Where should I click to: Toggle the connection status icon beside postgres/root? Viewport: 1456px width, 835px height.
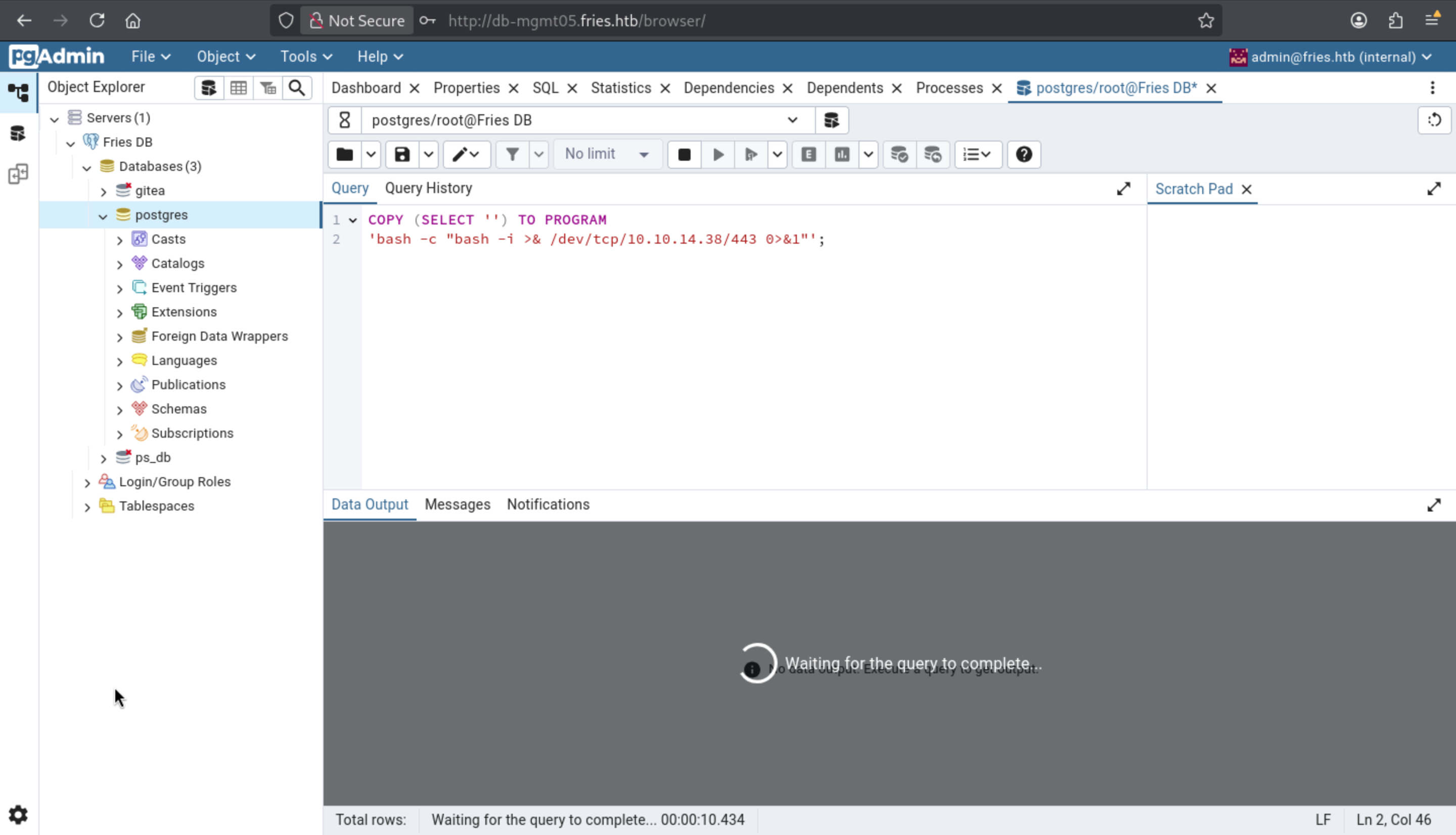345,120
